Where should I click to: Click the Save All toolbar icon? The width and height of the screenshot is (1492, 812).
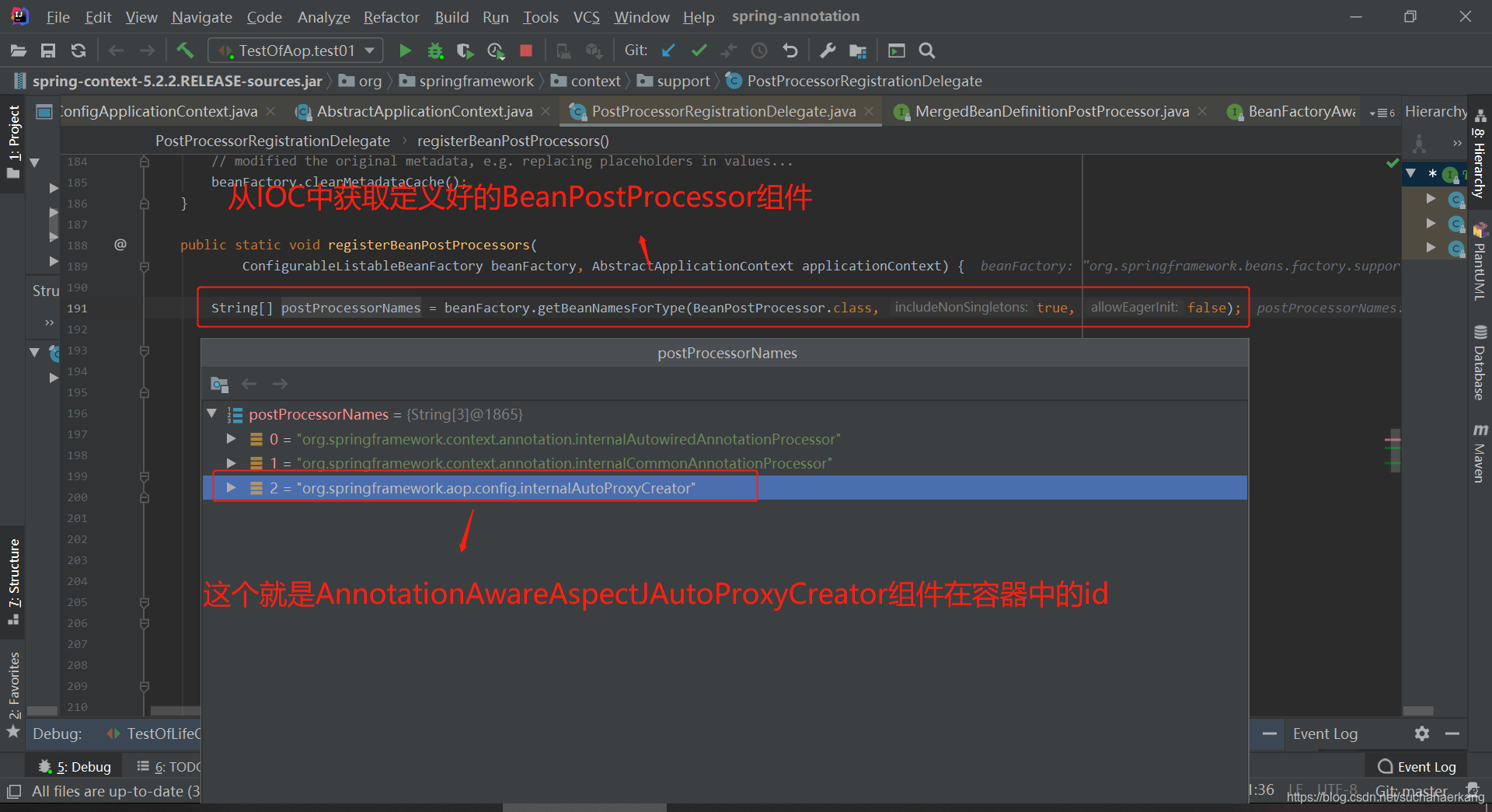48,51
